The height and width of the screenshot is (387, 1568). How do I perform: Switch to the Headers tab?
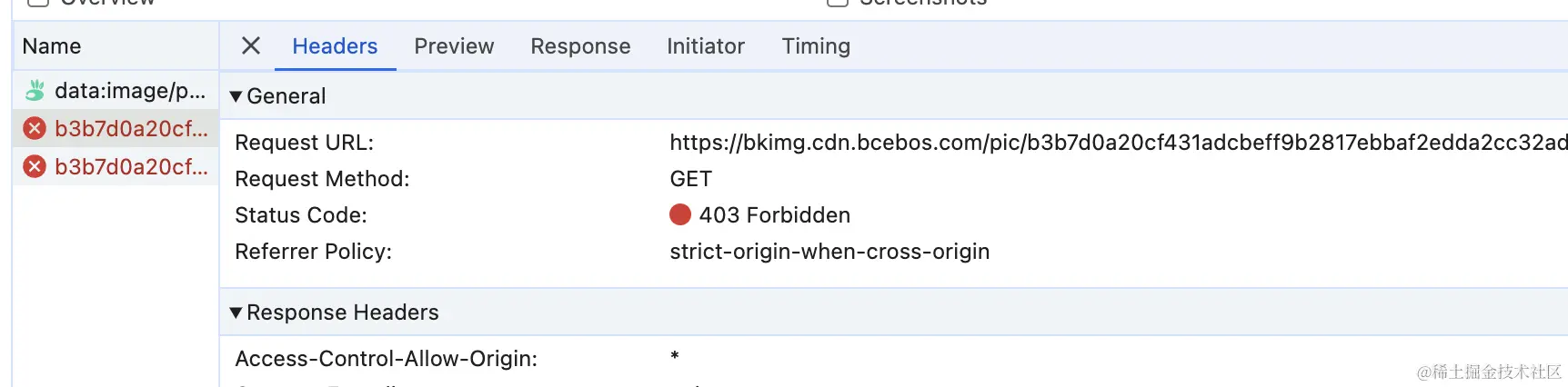coord(334,46)
